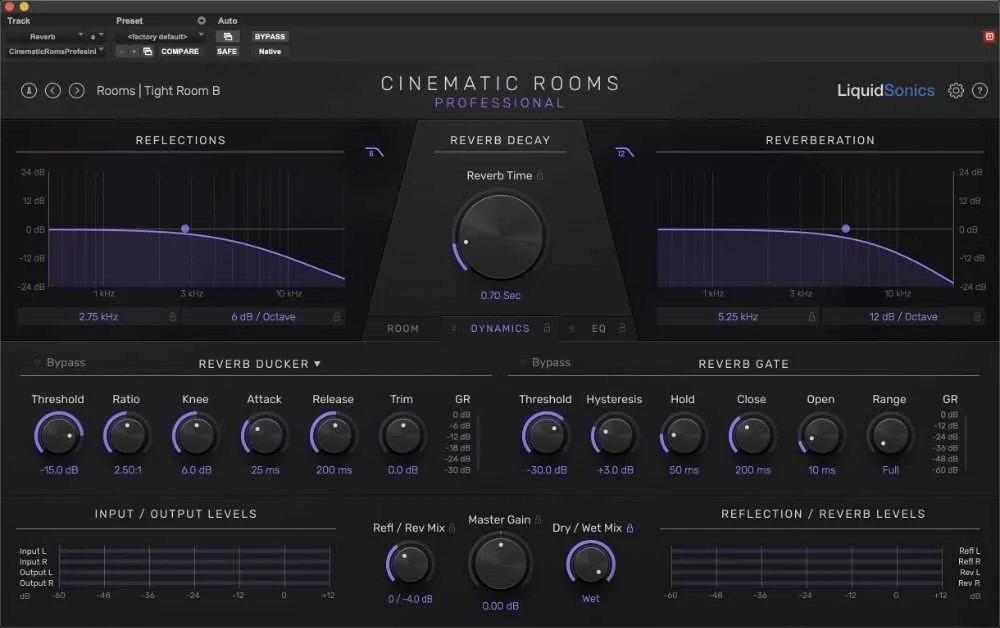Go to the previous preset arrow
This screenshot has width=1000, height=628.
(x=53, y=91)
